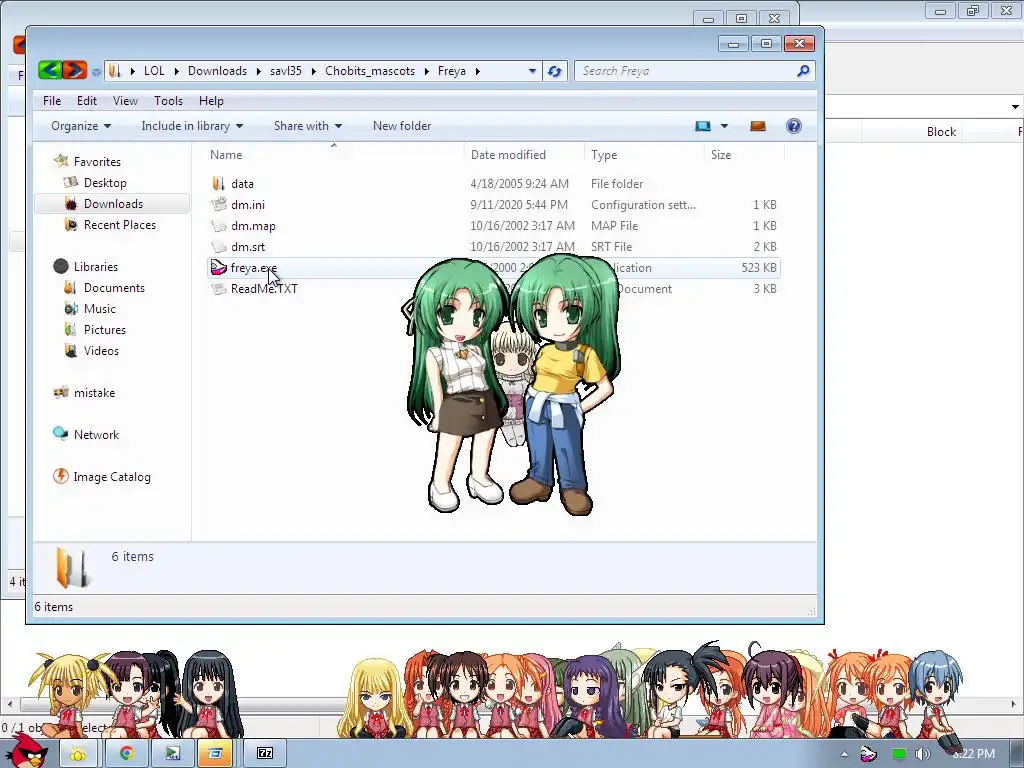This screenshot has height=768, width=1024.
Task: Open the Edit menu
Action: [87, 101]
